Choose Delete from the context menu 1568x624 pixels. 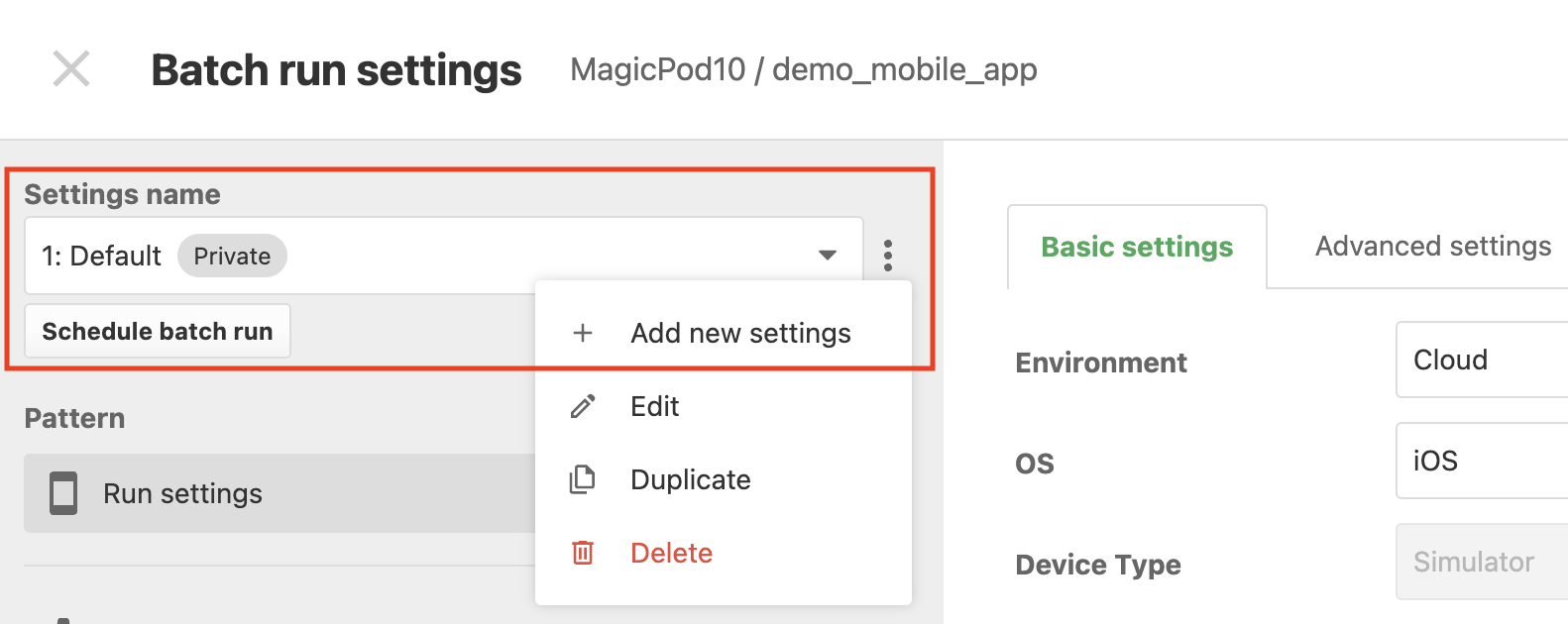pyautogui.click(x=724, y=554)
